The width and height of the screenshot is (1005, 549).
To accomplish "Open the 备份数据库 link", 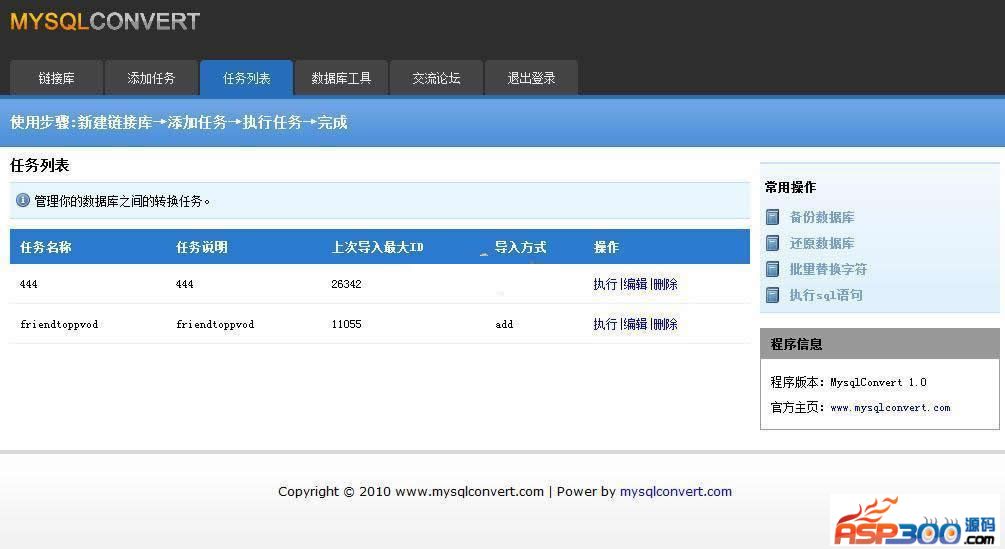I will click(x=822, y=217).
